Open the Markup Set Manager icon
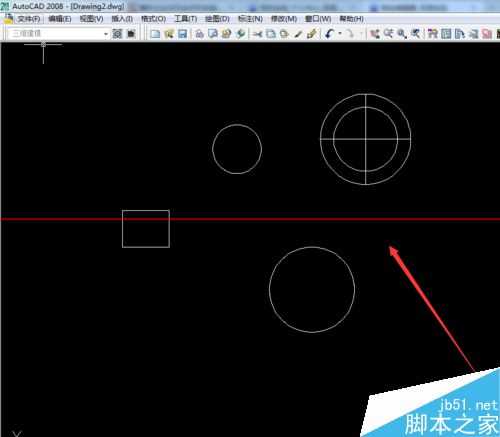The width and height of the screenshot is (500, 437). [x=487, y=34]
